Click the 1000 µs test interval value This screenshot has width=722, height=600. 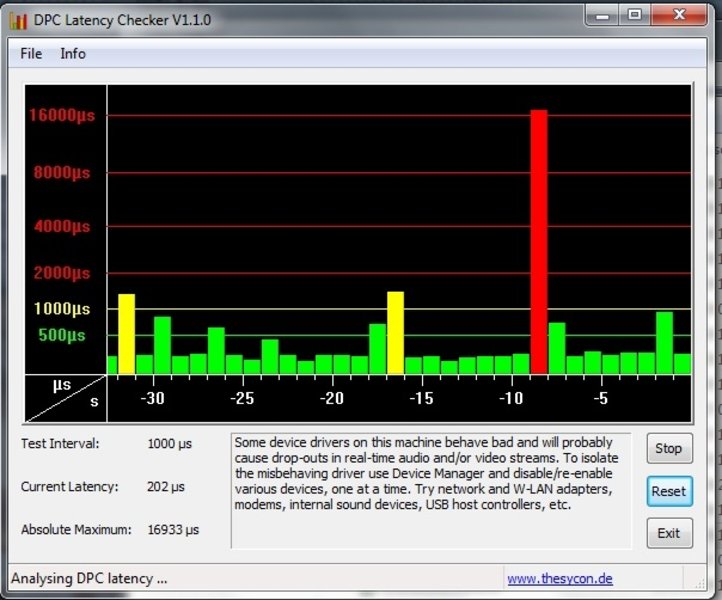(169, 444)
